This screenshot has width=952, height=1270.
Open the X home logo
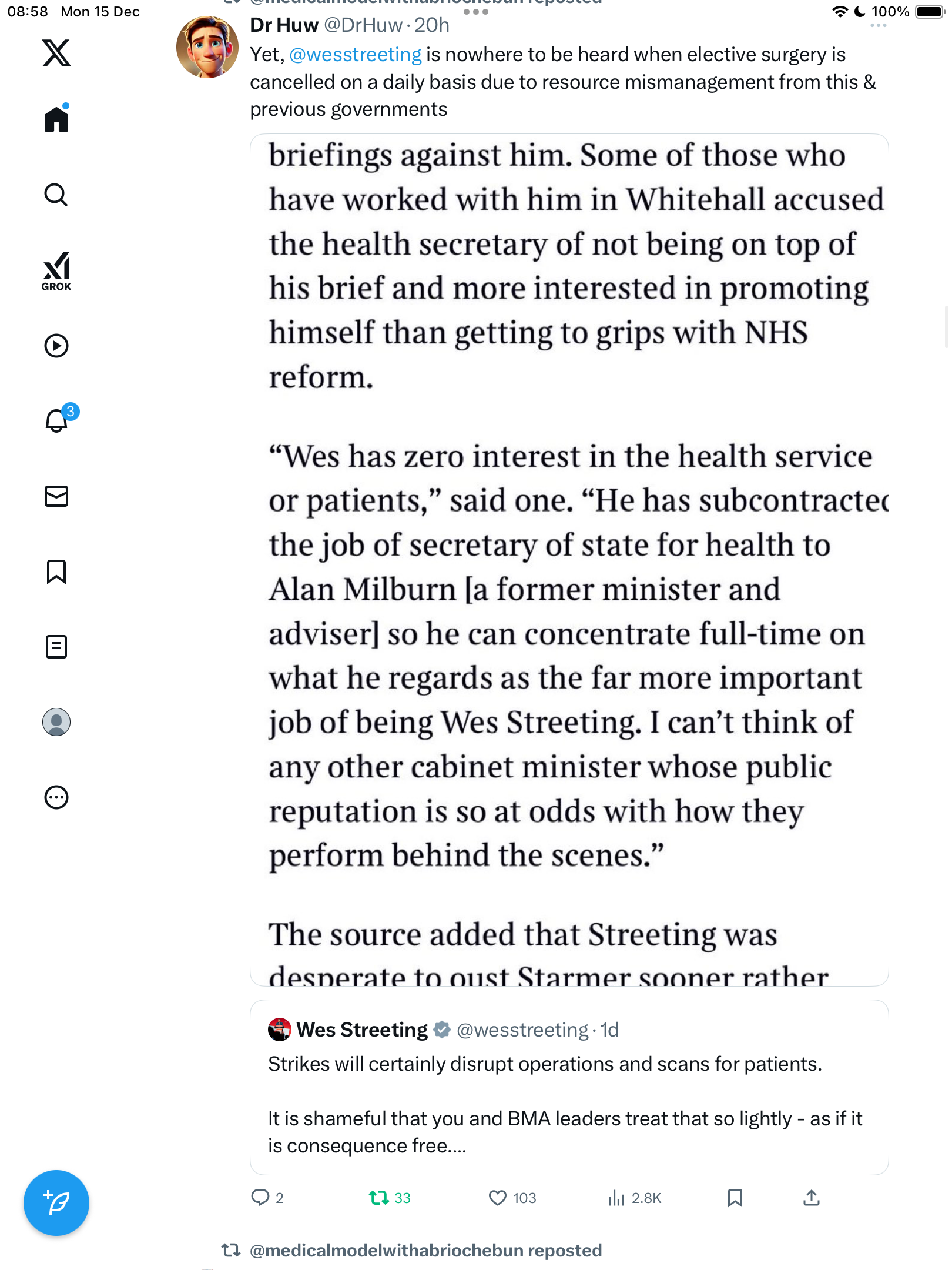(x=56, y=53)
